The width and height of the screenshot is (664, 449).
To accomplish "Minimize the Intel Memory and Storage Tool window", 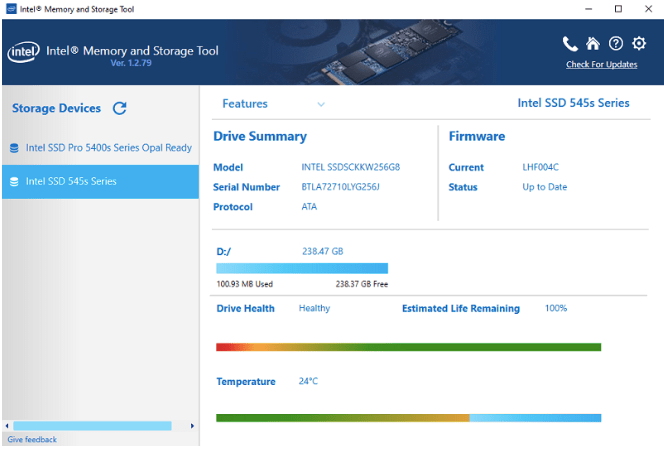I will 589,9.
